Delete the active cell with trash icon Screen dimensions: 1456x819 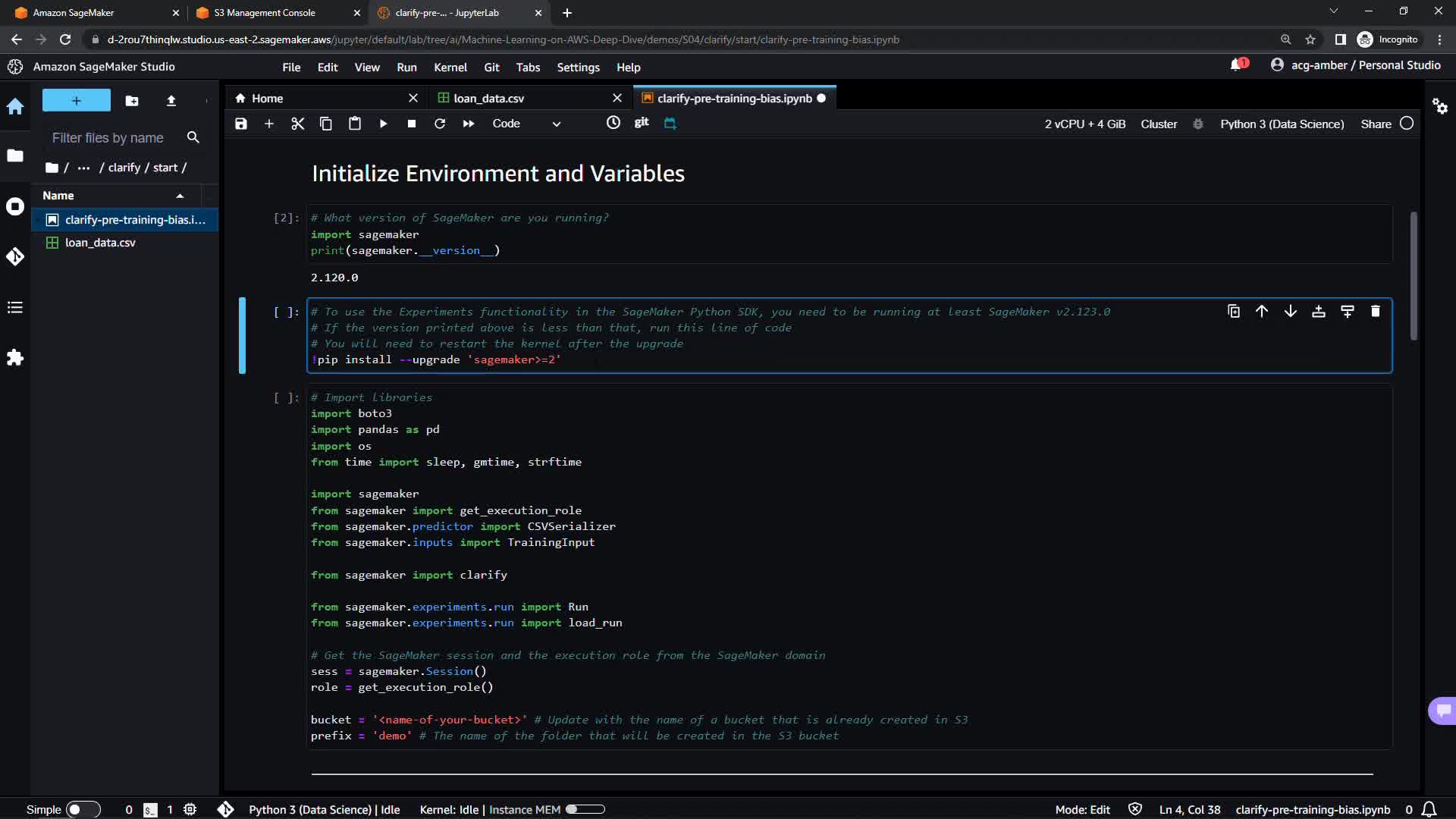point(1375,312)
